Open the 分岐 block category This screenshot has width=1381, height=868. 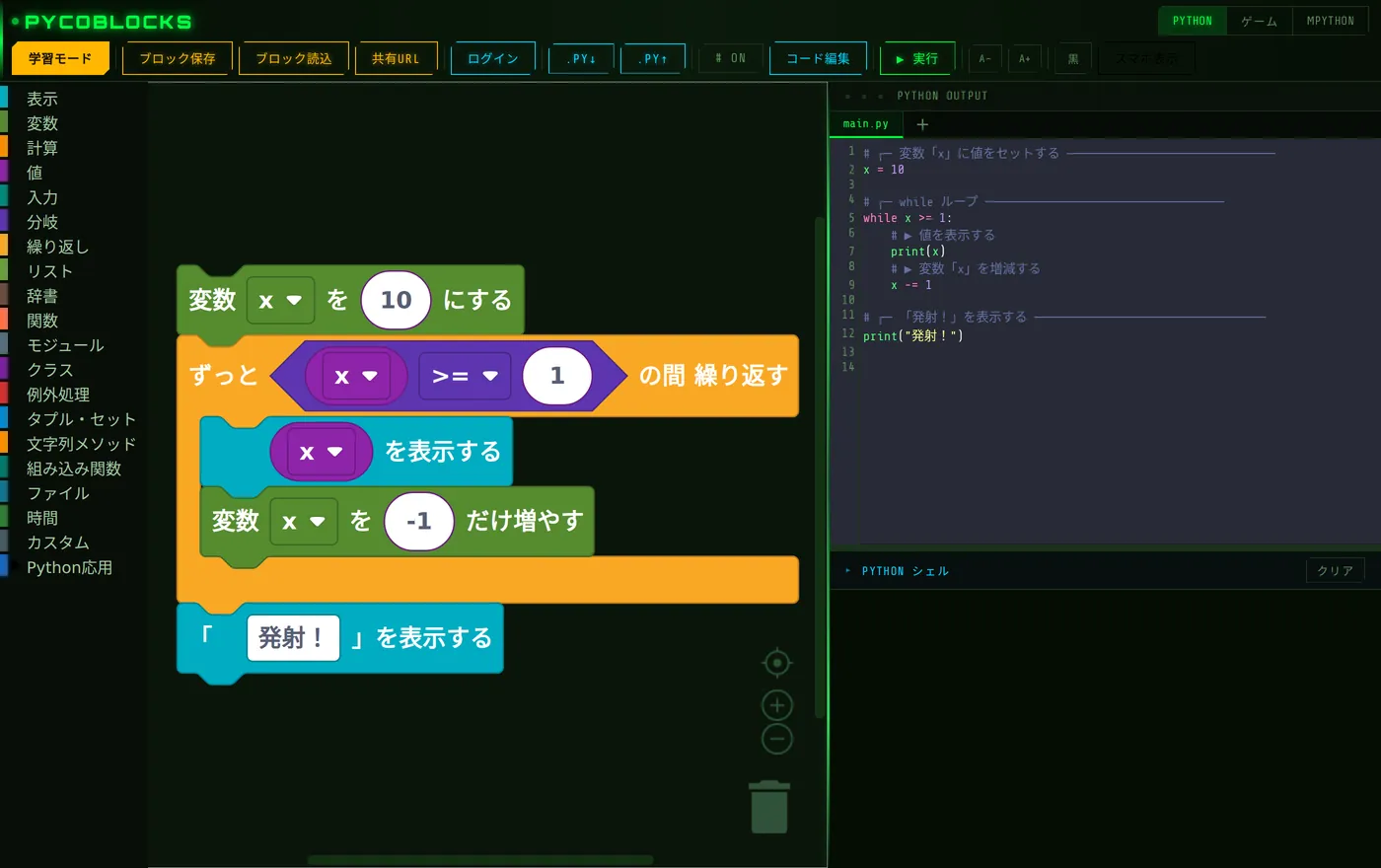[x=42, y=222]
